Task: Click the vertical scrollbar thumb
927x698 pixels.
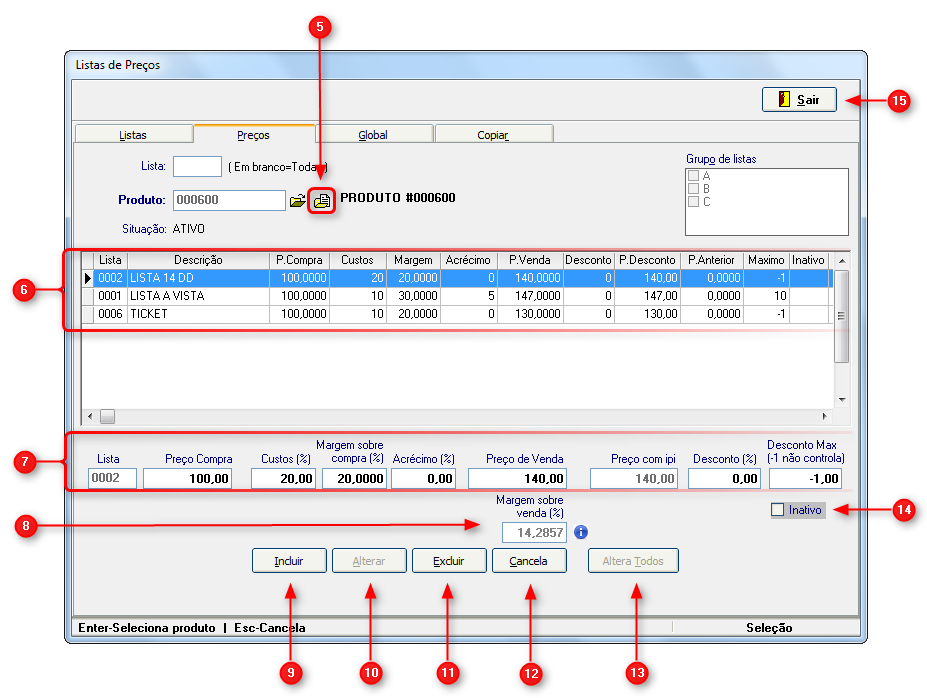Action: click(x=841, y=316)
